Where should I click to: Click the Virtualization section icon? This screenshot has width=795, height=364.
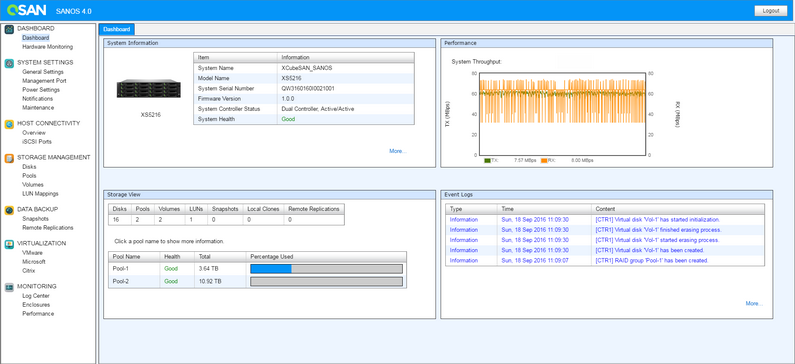click(x=9, y=244)
